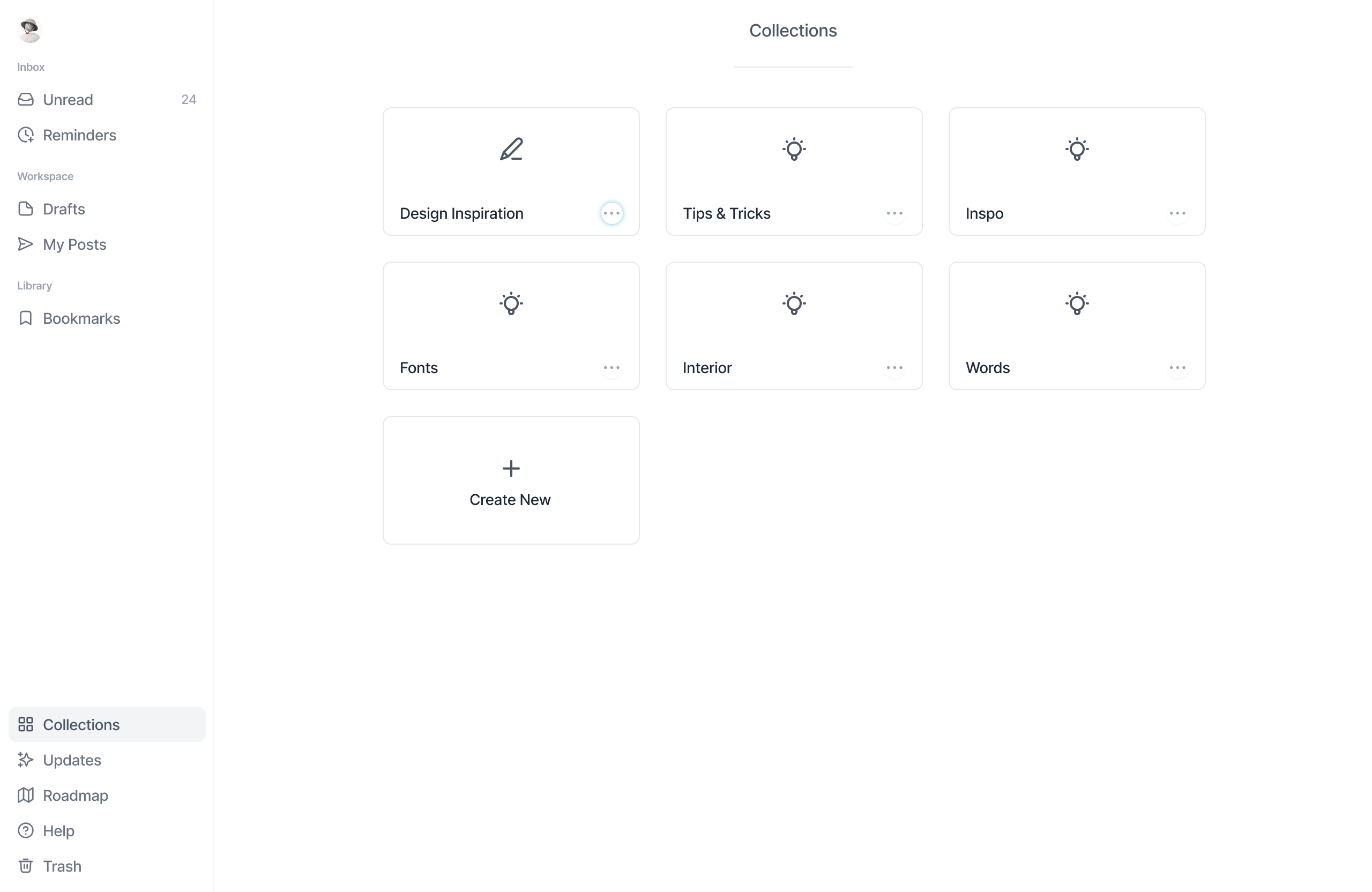The width and height of the screenshot is (1372, 892).
Task: Click the plus icon to add collection
Action: (x=511, y=468)
